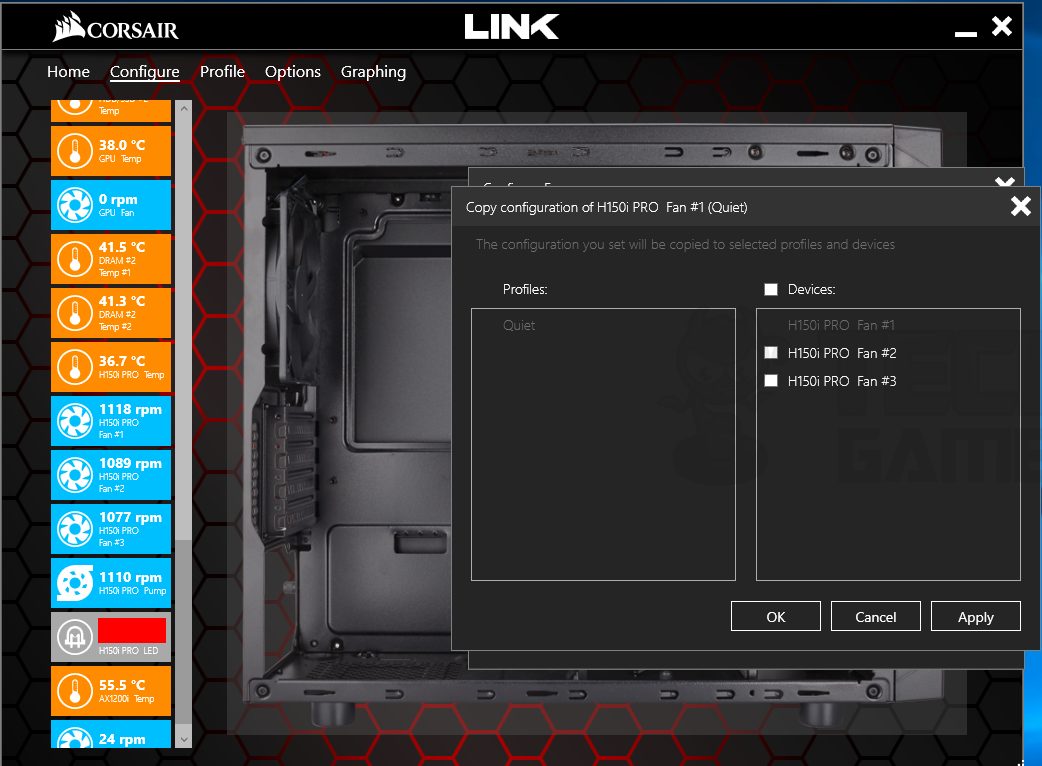The image size is (1042, 766).
Task: Open the Profile tab
Action: [x=223, y=72]
